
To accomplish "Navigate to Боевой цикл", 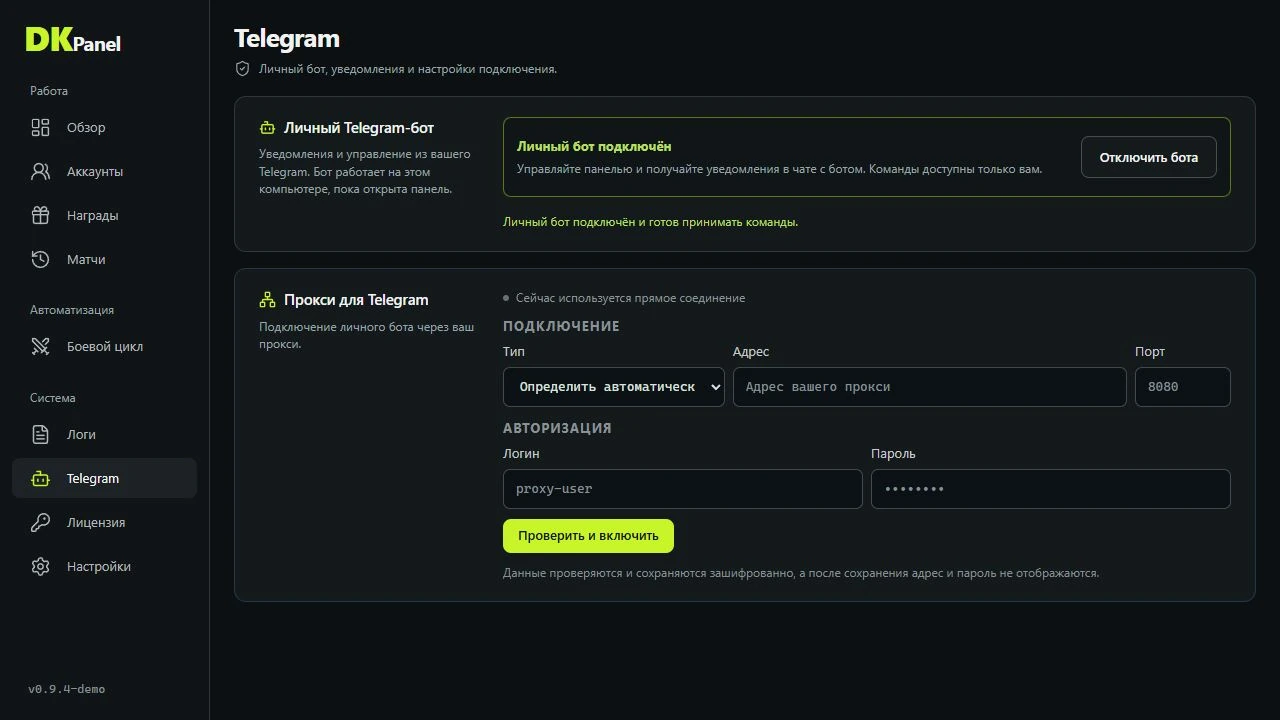I will click(104, 346).
